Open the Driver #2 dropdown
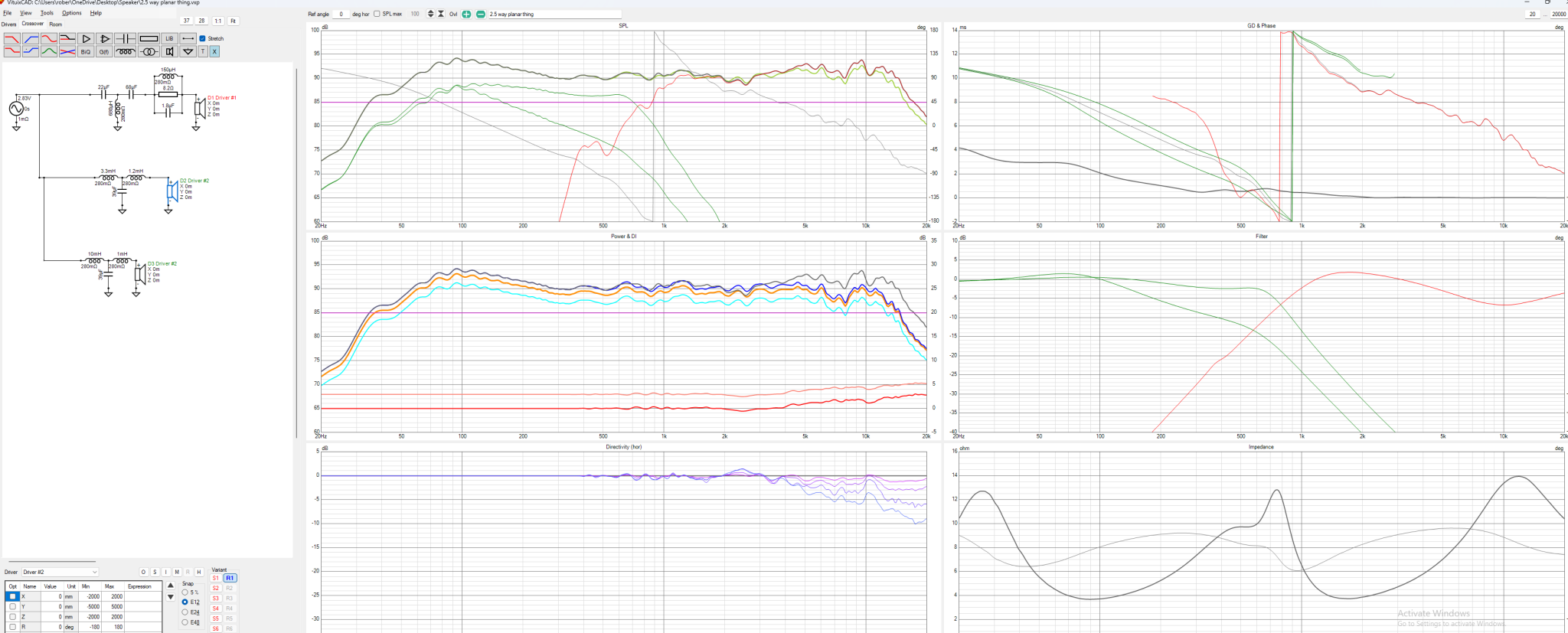The height and width of the screenshot is (633, 1568). [x=60, y=572]
